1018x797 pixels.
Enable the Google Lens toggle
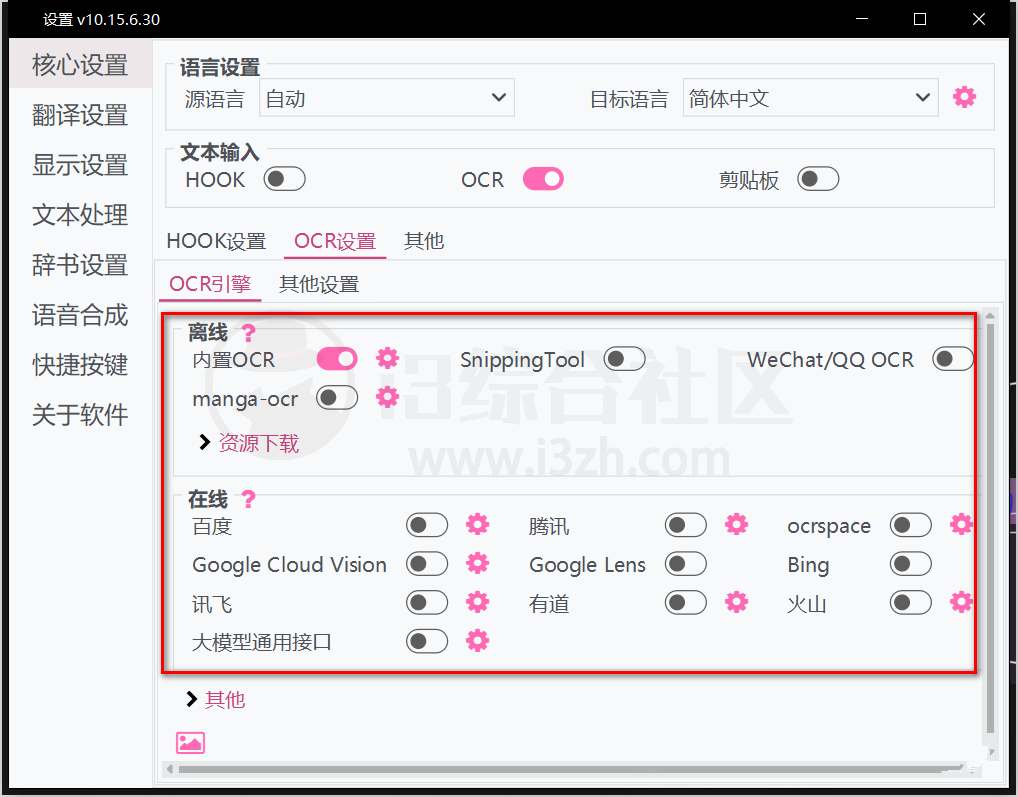coord(686,564)
